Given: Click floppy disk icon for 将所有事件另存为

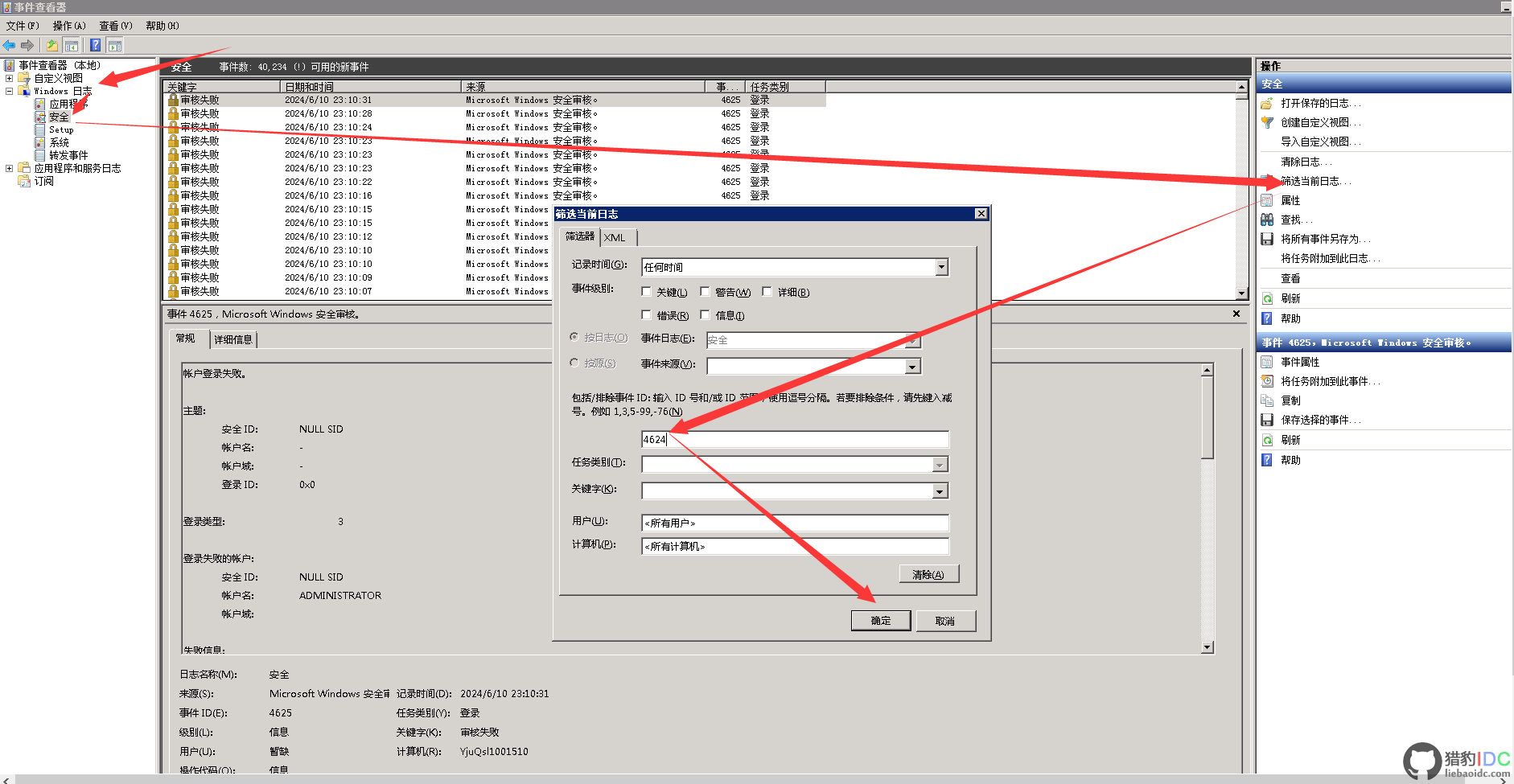Looking at the screenshot, I should pyautogui.click(x=1267, y=239).
